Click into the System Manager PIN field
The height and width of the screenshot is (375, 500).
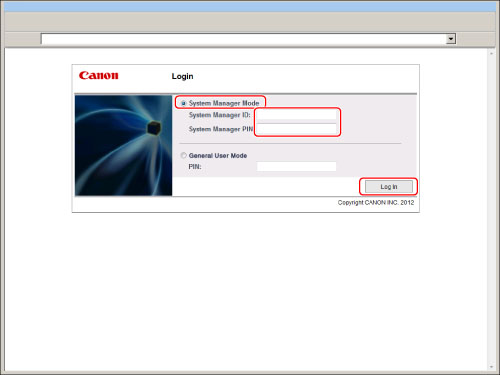pyautogui.click(x=296, y=129)
